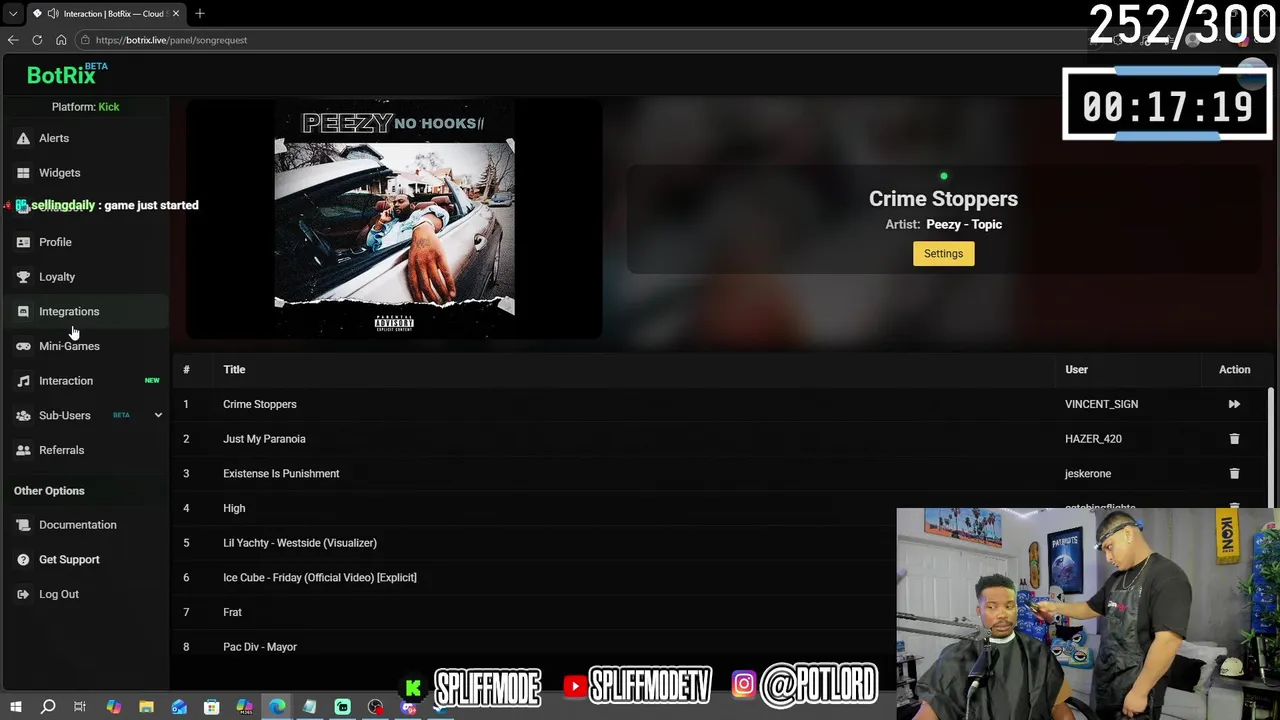Screen dimensions: 1280x720
Task: Open song request Settings
Action: point(943,254)
